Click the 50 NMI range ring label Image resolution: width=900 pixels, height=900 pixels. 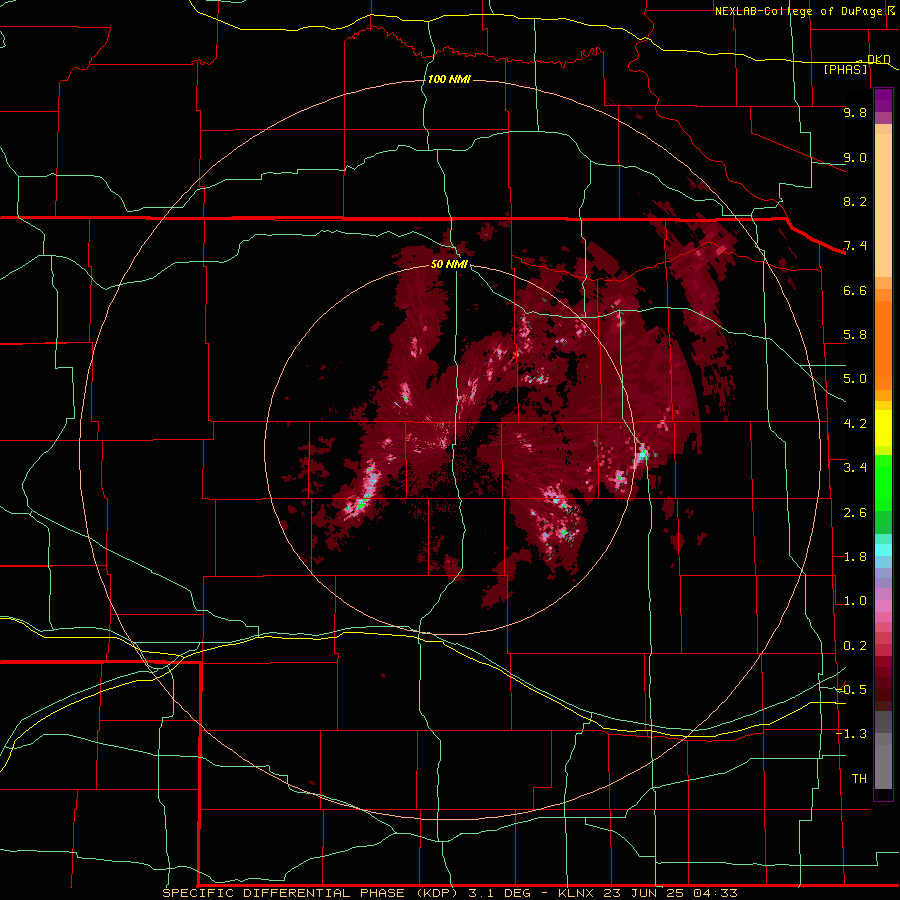pos(449,264)
